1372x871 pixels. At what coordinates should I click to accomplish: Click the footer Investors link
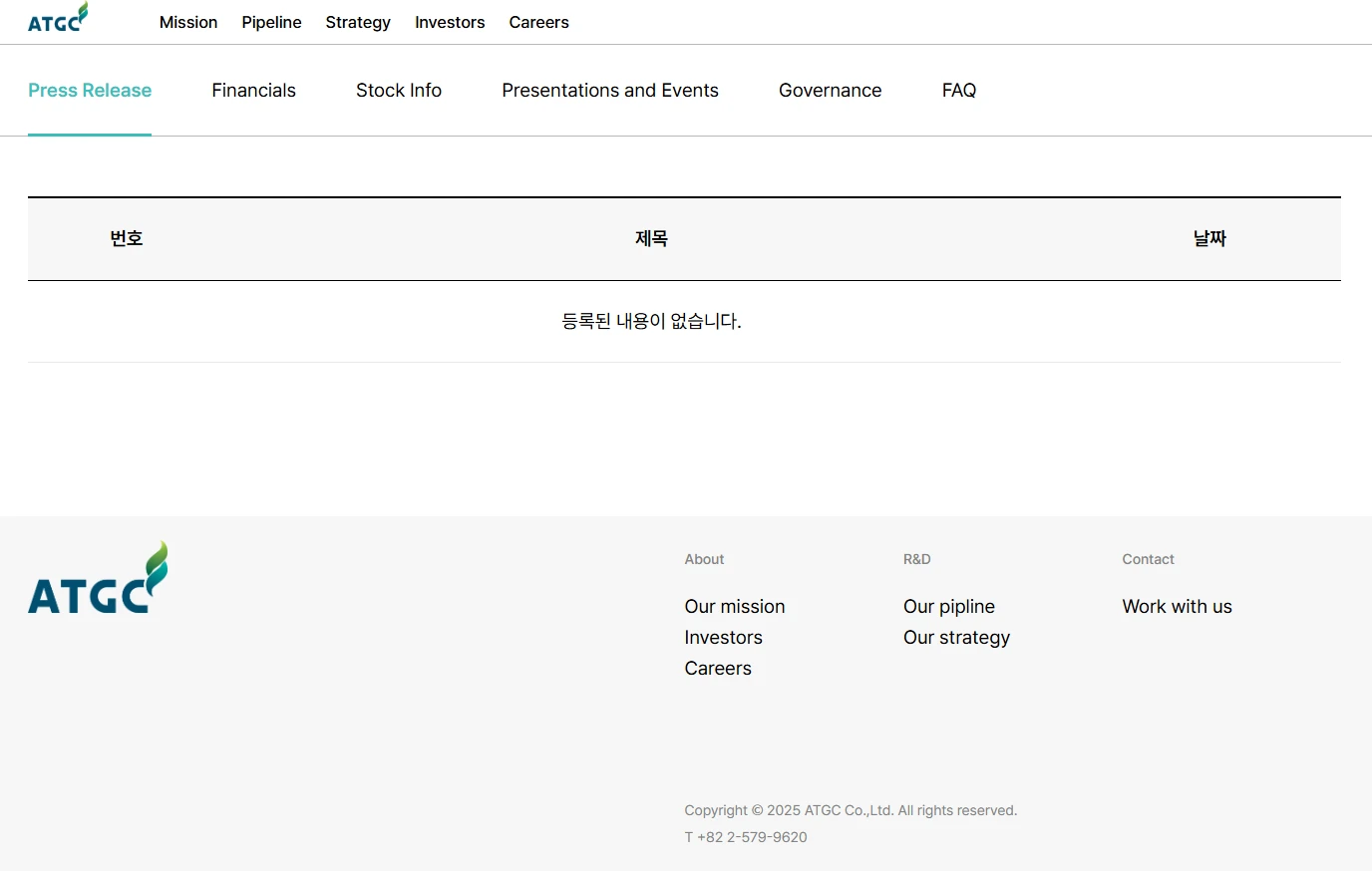click(x=723, y=638)
